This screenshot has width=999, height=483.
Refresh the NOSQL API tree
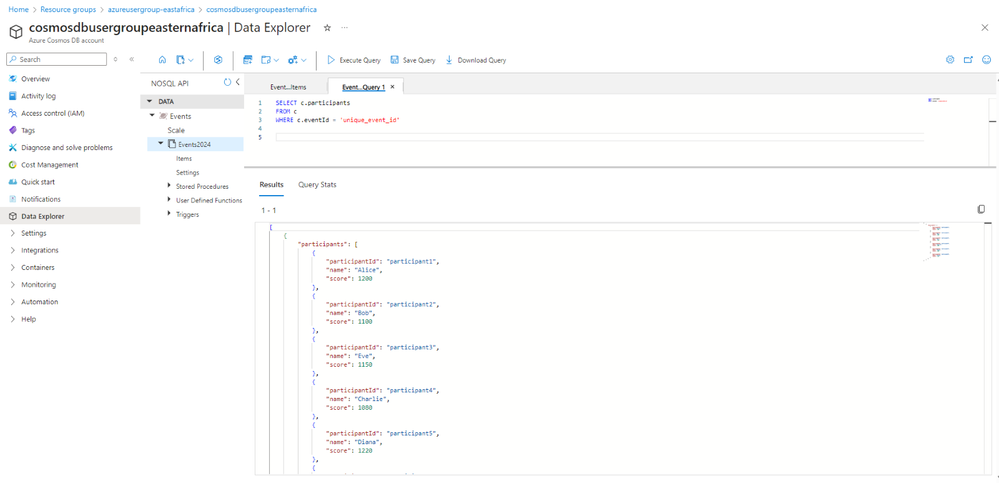[x=227, y=82]
